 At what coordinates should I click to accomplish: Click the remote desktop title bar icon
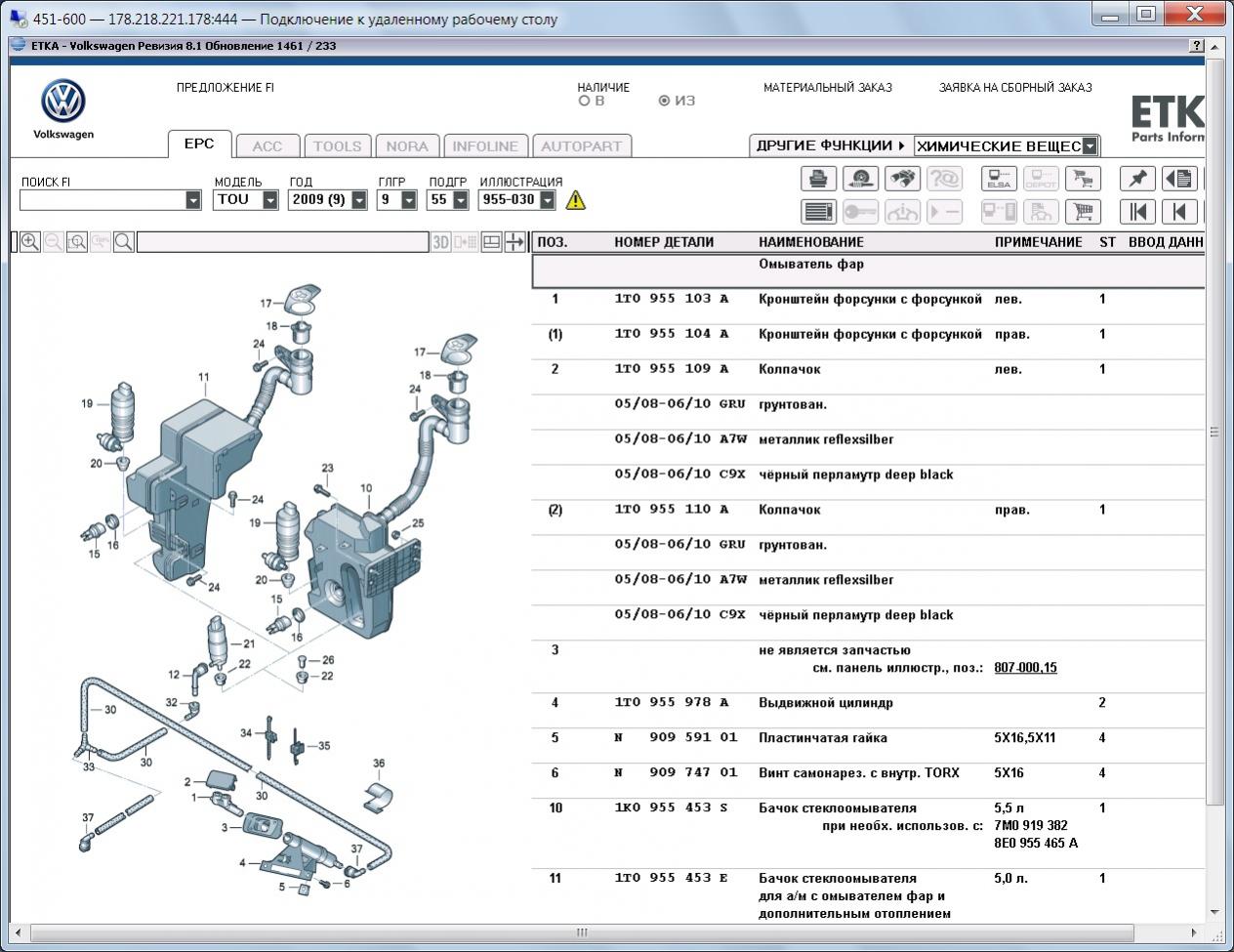pos(18,19)
